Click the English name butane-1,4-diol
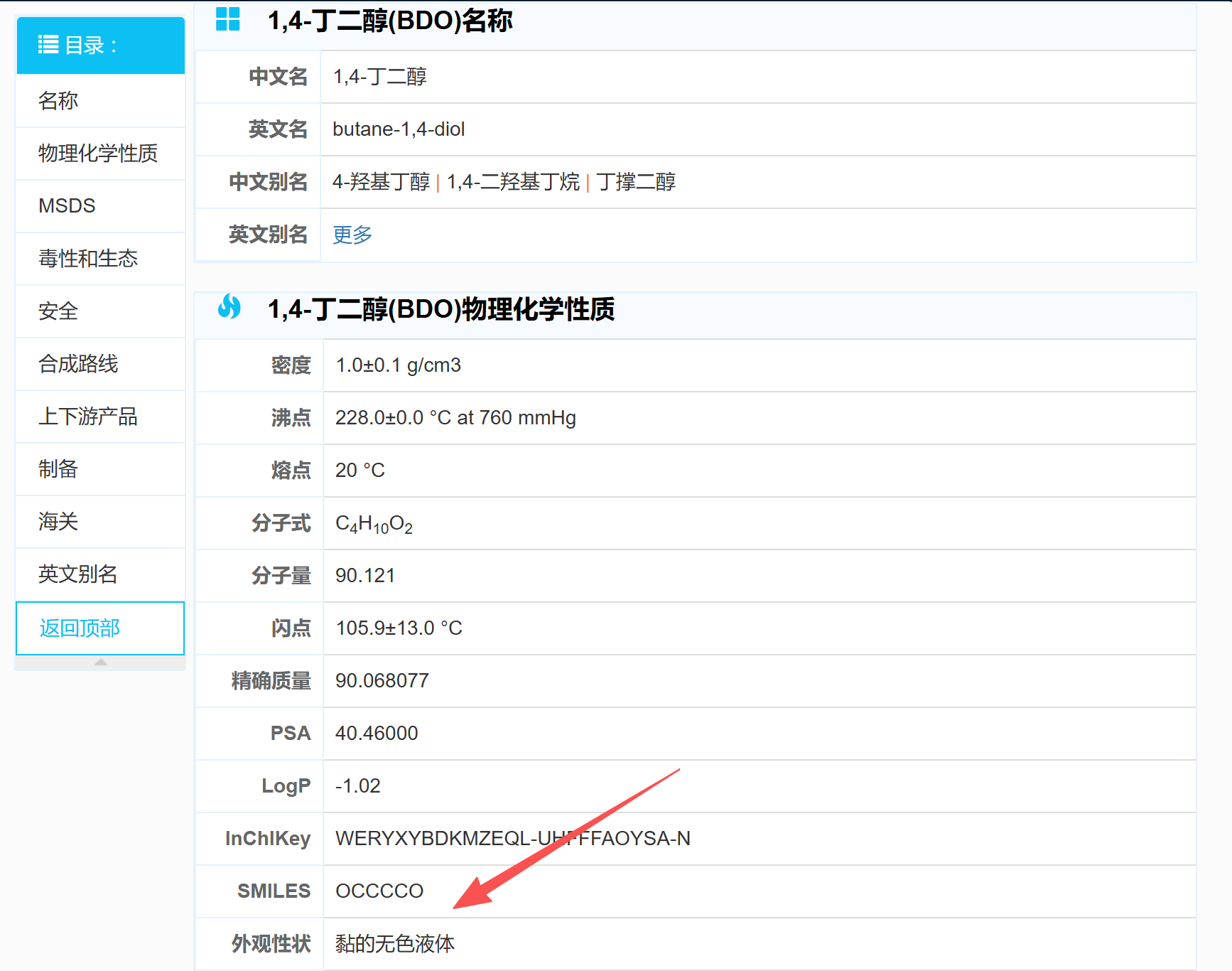 click(399, 129)
